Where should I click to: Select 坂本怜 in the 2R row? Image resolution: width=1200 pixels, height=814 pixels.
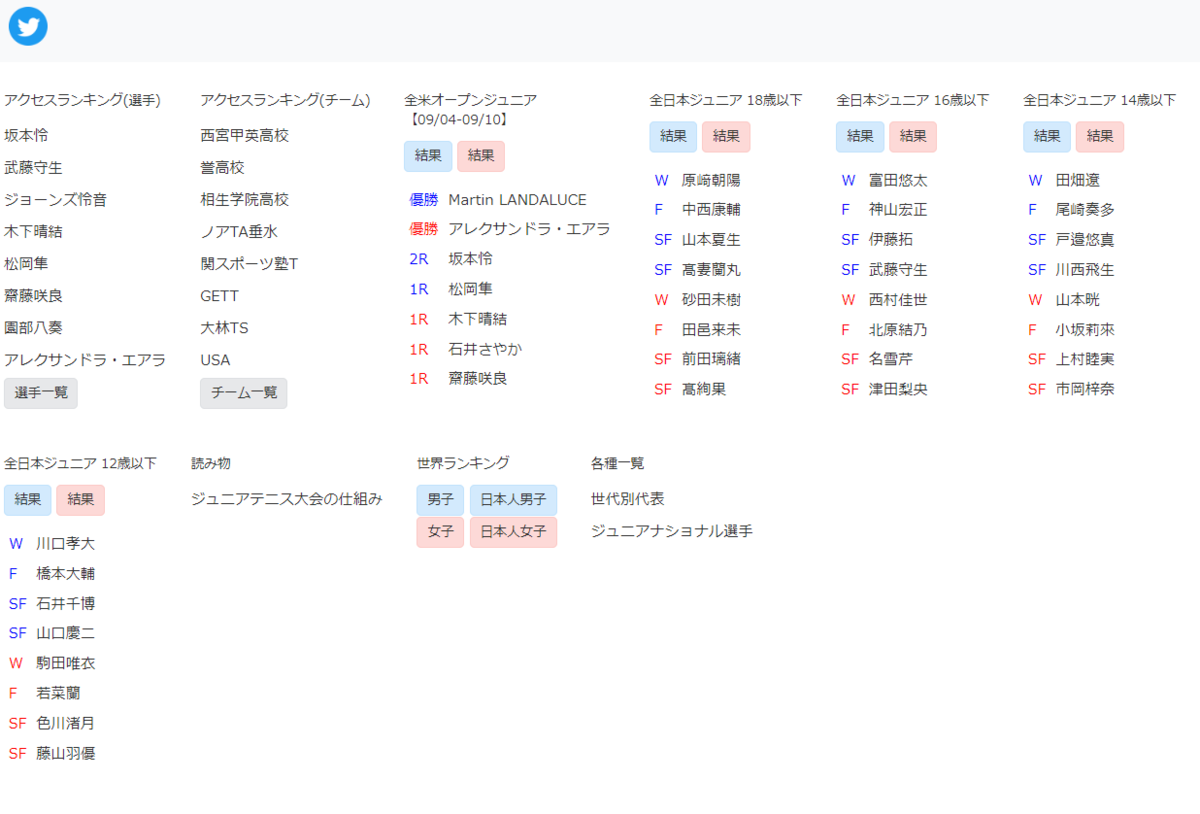point(470,259)
